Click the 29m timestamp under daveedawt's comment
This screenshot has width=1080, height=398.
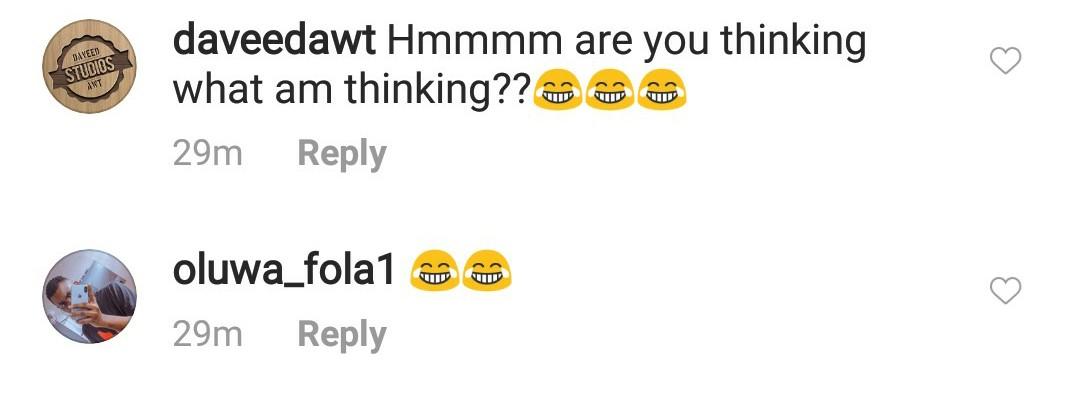[x=207, y=154]
